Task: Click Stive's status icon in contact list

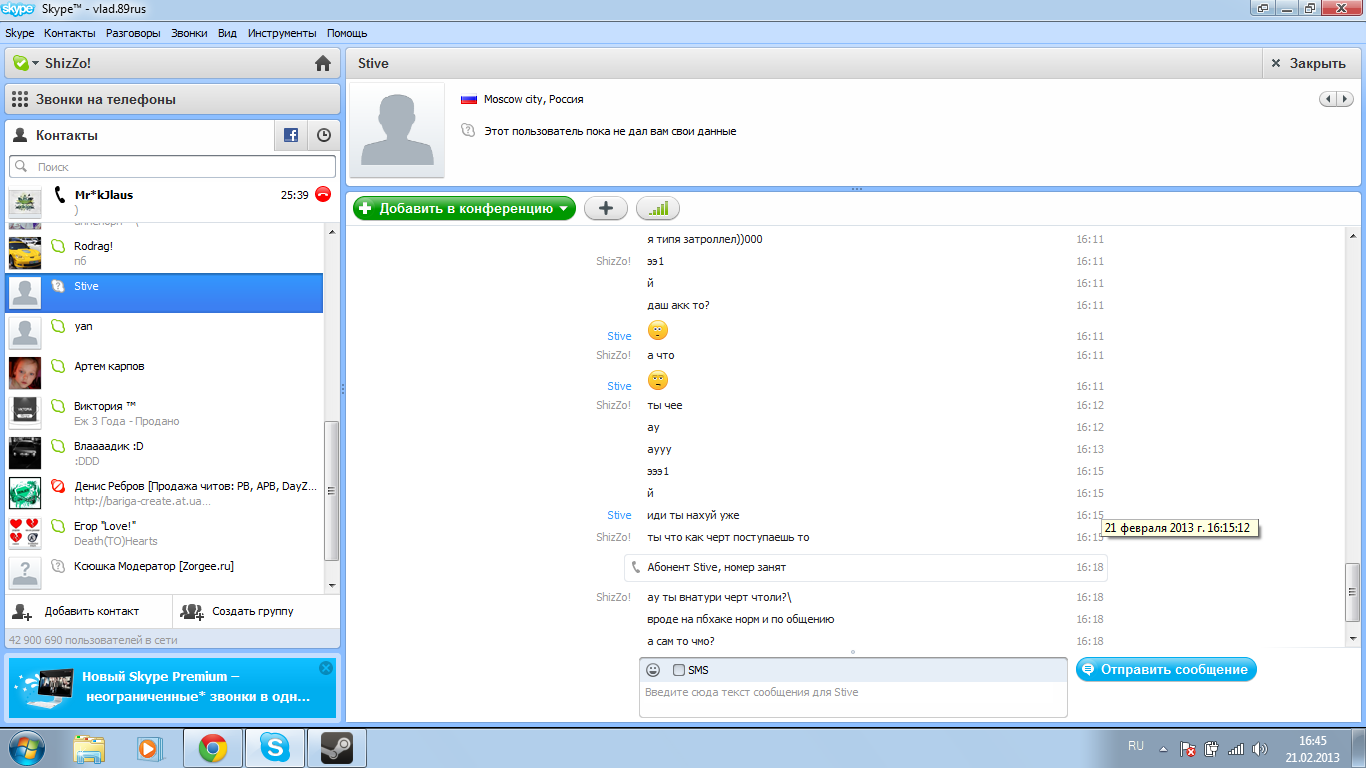Action: point(58,286)
